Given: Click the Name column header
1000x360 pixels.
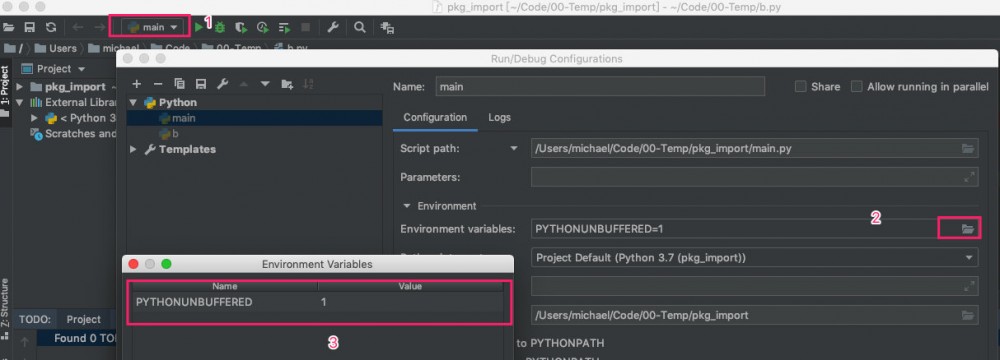Looking at the screenshot, I should [225, 287].
